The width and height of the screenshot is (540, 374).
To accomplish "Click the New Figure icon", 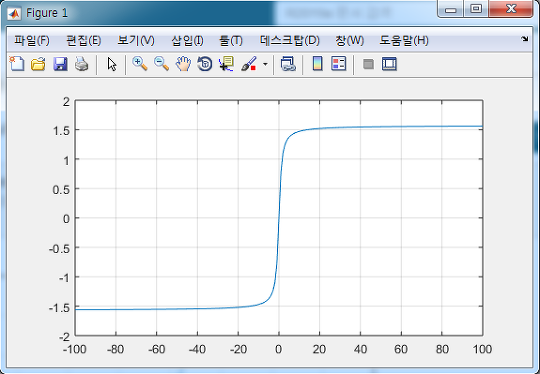I will pyautogui.click(x=17, y=64).
